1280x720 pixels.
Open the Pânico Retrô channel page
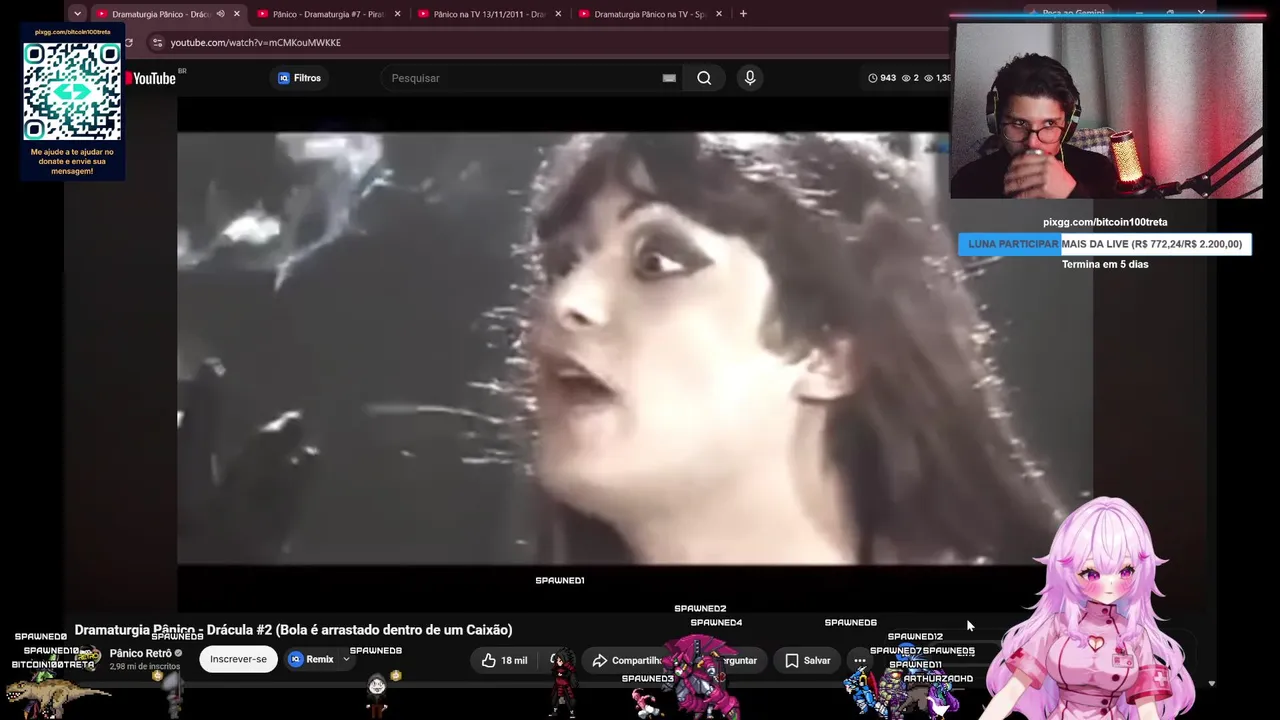[140, 653]
